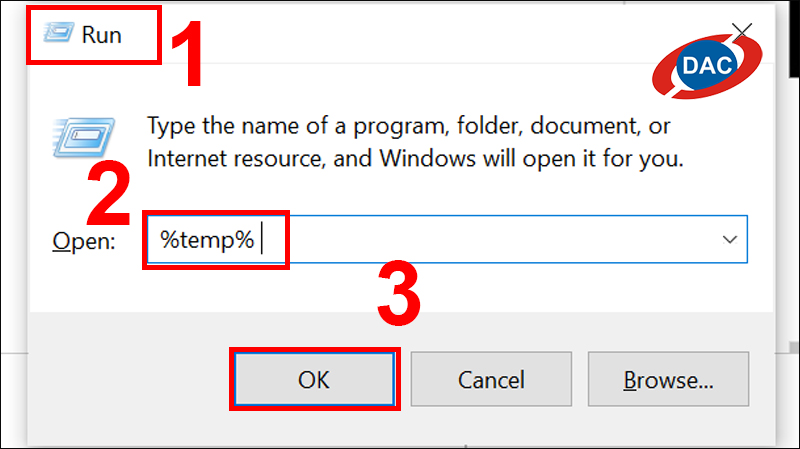The image size is (800, 449).
Task: Click the red number 3 annotation
Action: (x=399, y=293)
